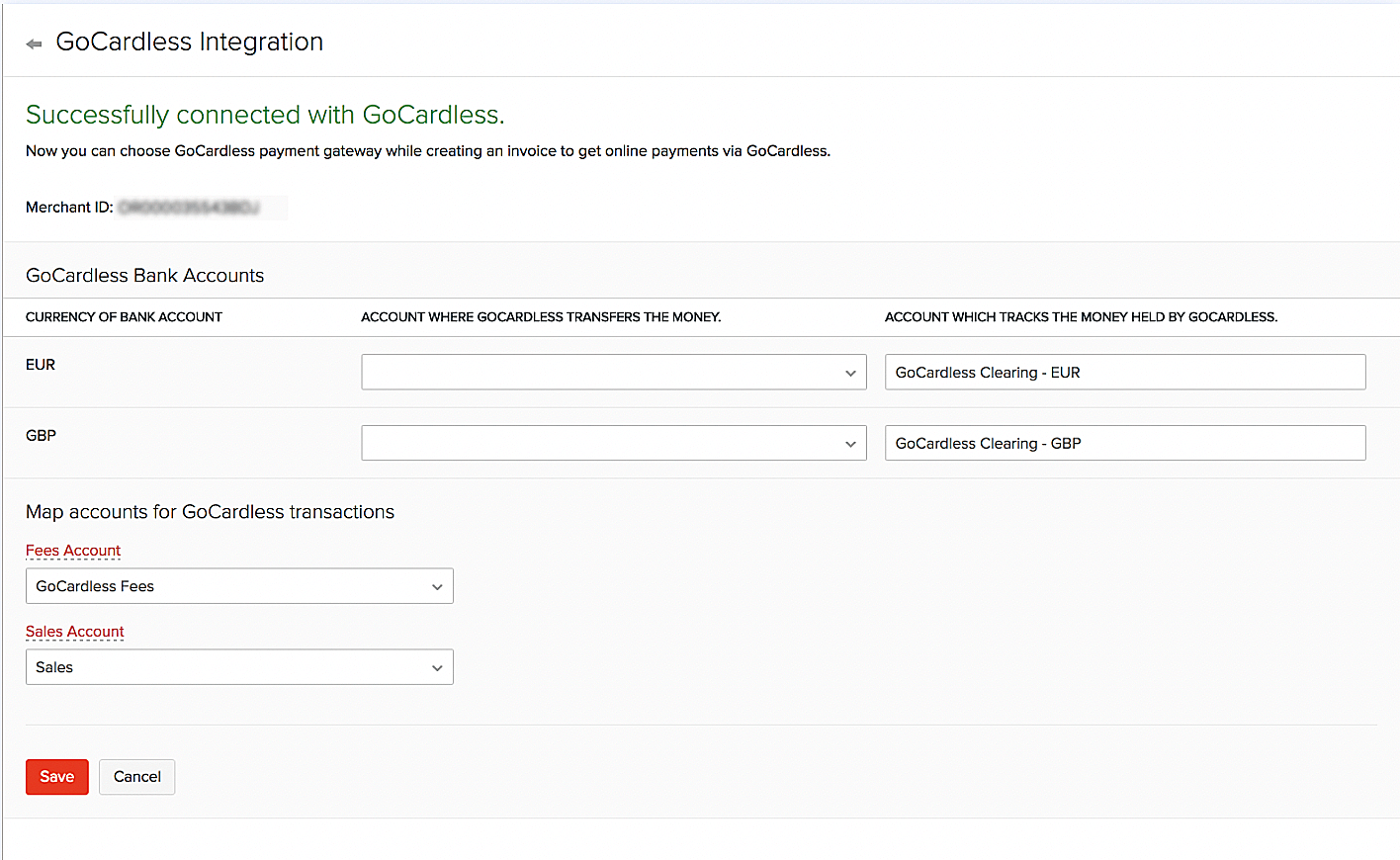Click the Sales Account label link
1400x860 pixels.
75,632
